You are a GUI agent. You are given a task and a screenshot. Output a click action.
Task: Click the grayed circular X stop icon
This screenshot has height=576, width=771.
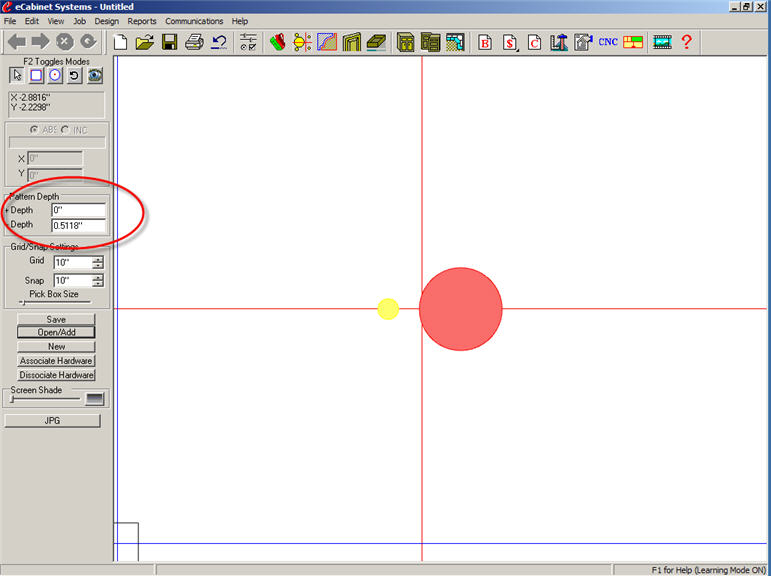coord(64,42)
